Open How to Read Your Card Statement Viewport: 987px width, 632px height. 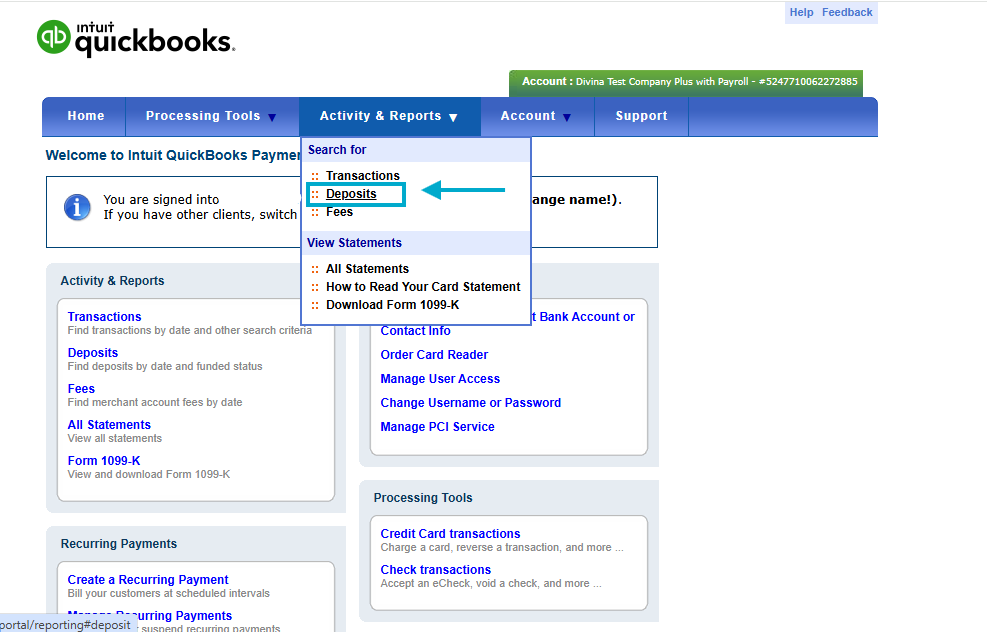tap(423, 287)
